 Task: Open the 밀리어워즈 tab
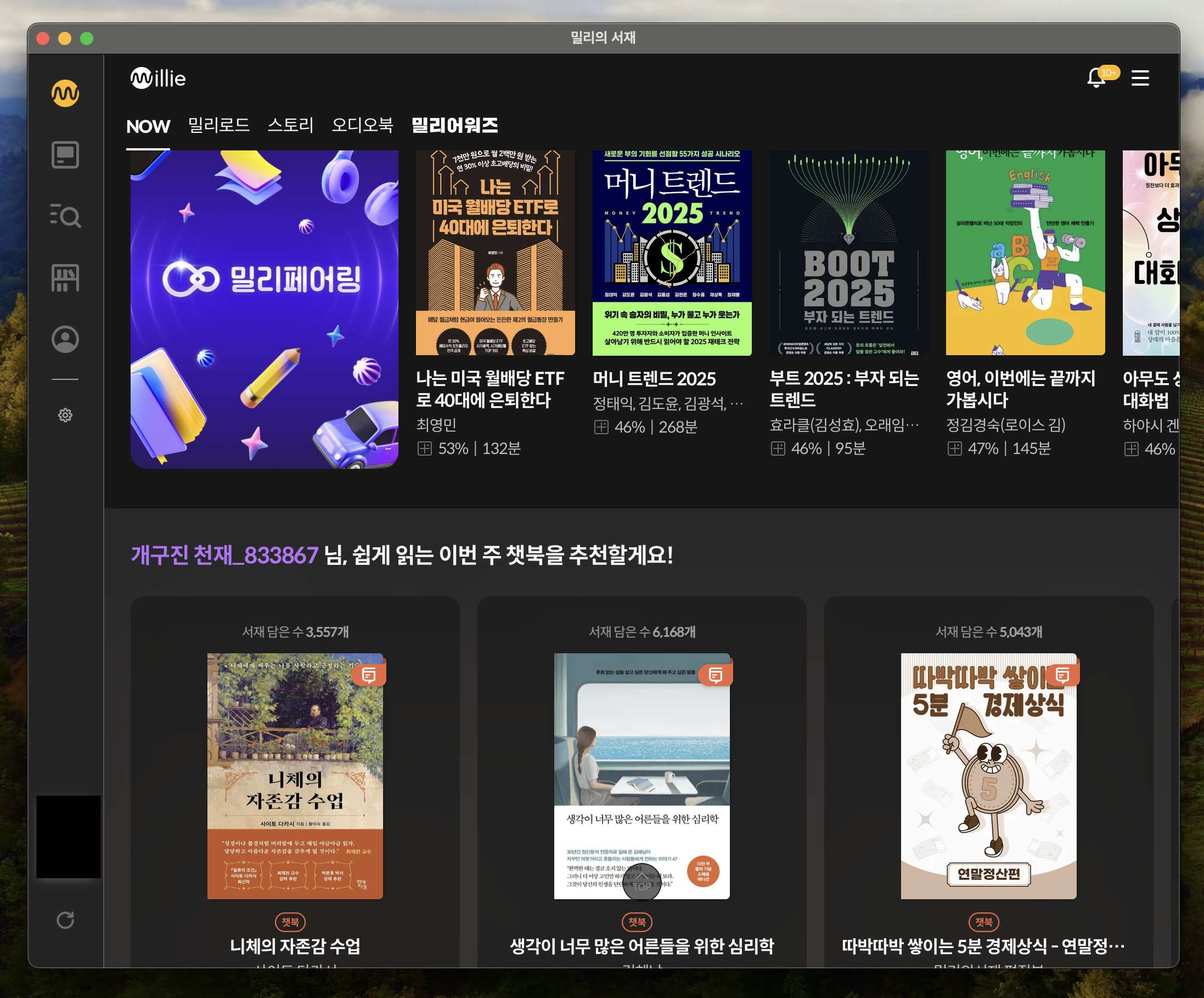pyautogui.click(x=454, y=125)
